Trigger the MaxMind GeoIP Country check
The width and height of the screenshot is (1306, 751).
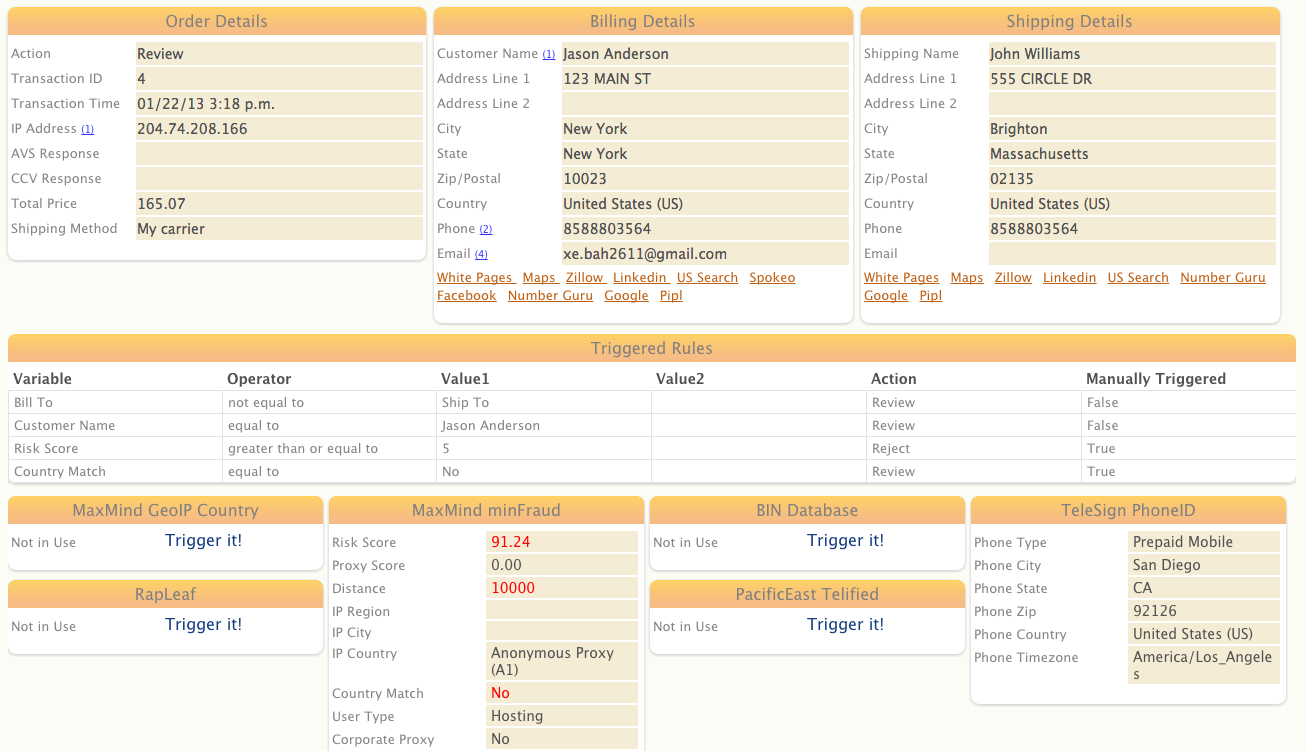click(203, 541)
